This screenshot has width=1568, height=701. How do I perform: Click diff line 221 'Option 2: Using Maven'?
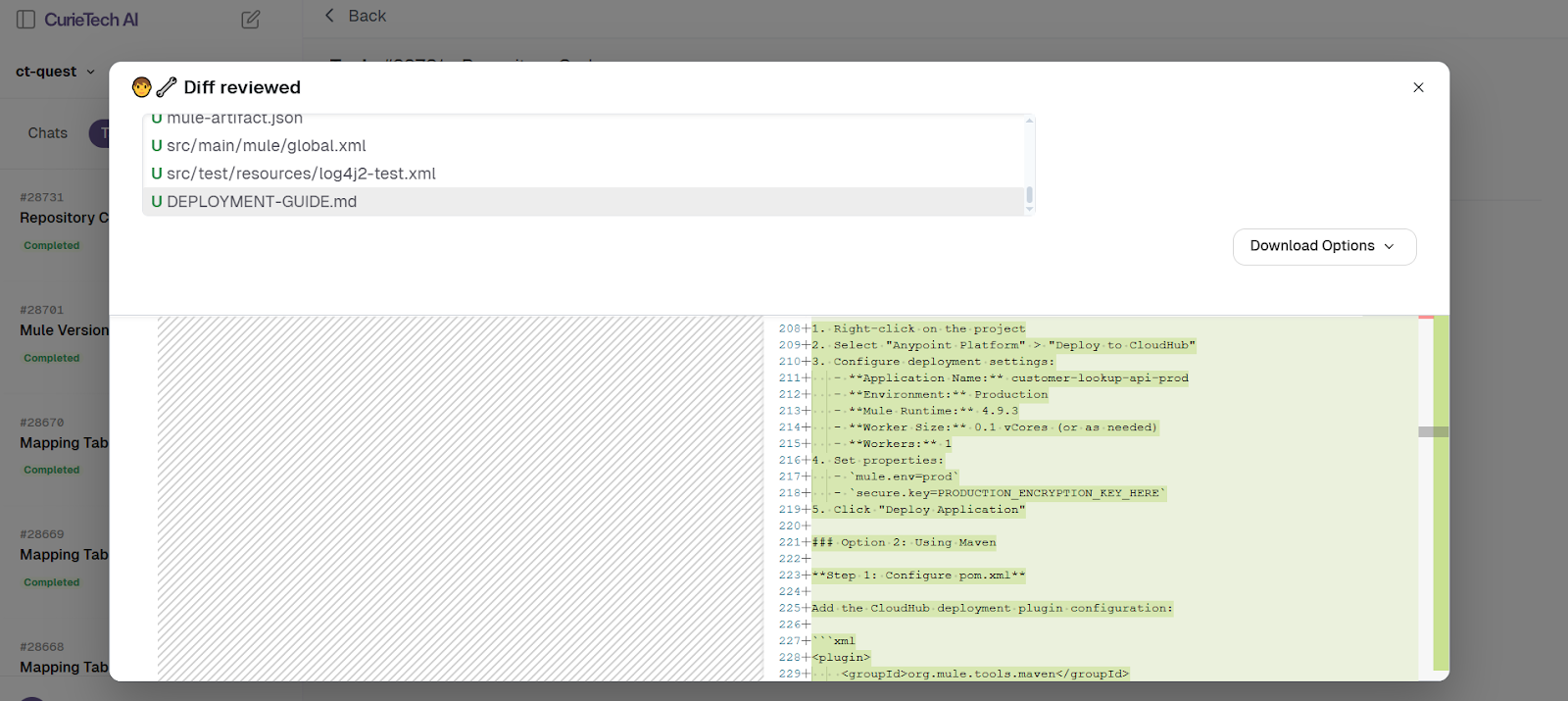[904, 542]
